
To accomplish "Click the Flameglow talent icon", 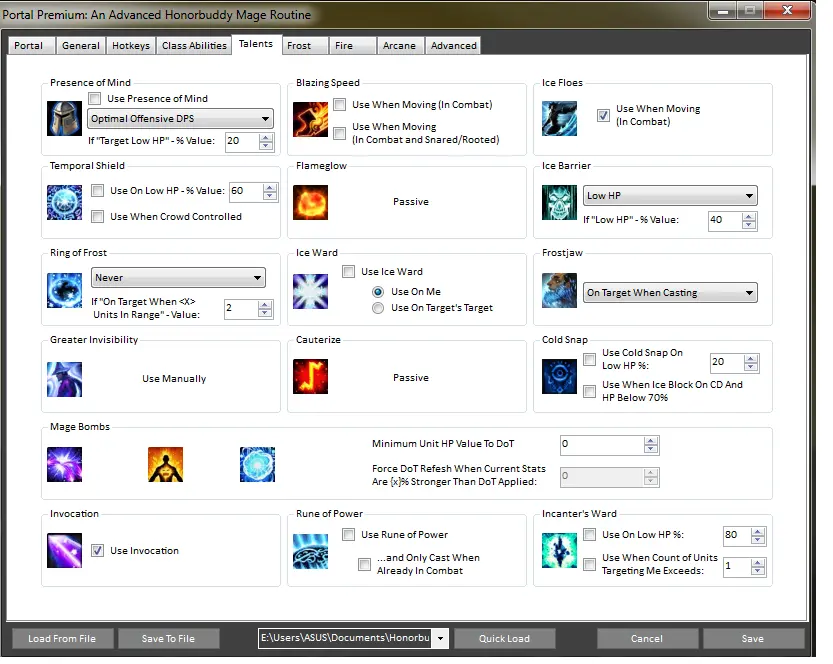I will (x=310, y=202).
